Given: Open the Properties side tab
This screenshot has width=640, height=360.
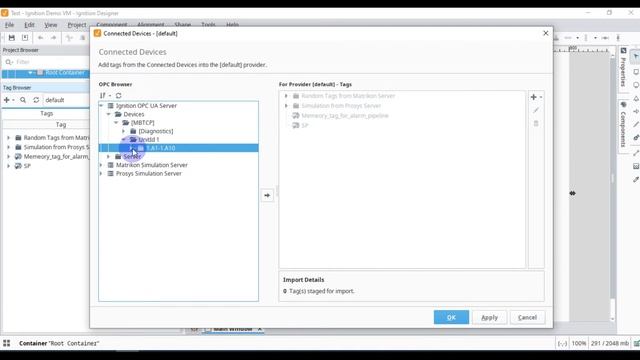Looking at the screenshot, I should coord(623,67).
